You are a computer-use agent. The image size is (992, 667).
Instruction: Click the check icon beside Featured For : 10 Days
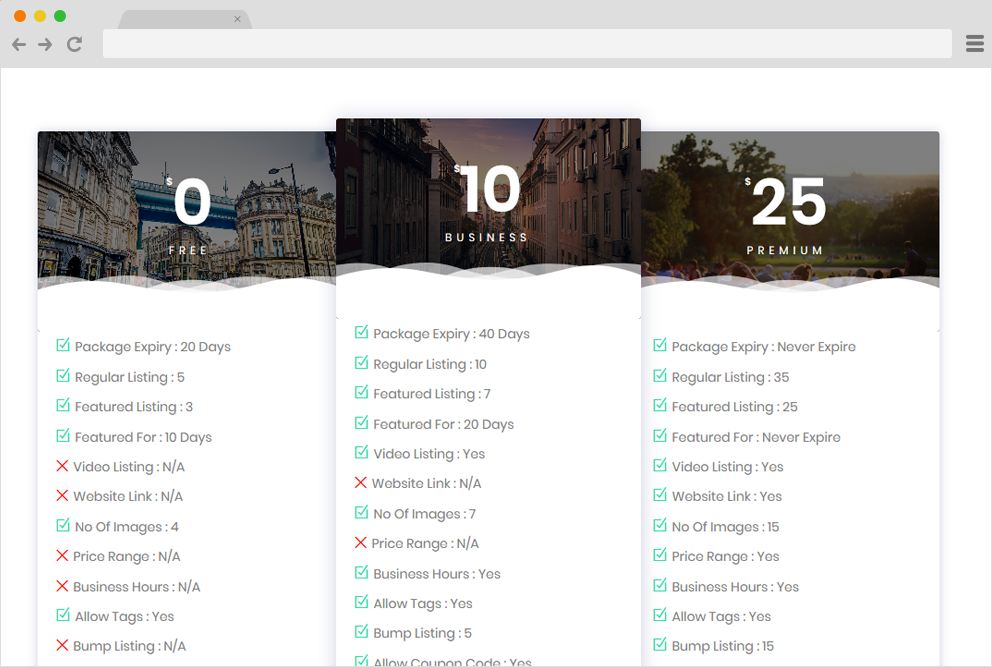coord(63,435)
